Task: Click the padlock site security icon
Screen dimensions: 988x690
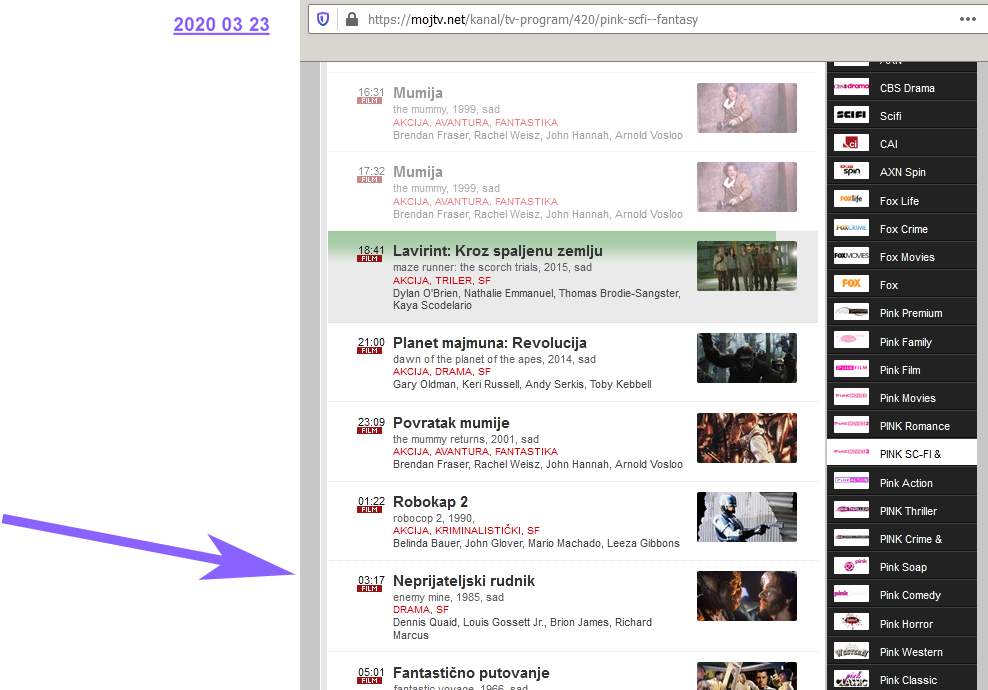Action: 350,19
